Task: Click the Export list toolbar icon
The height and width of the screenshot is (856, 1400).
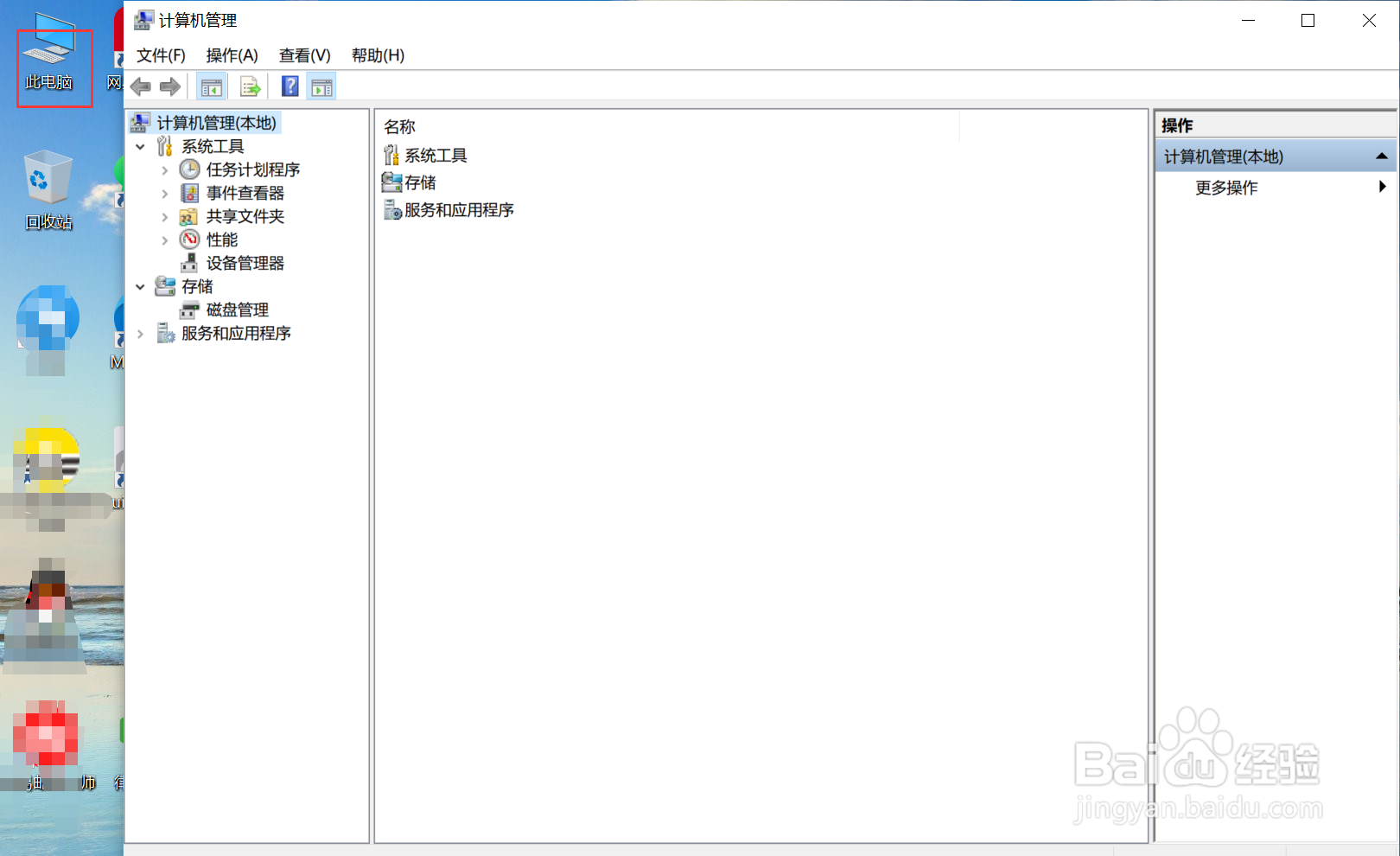Action: pos(250,86)
